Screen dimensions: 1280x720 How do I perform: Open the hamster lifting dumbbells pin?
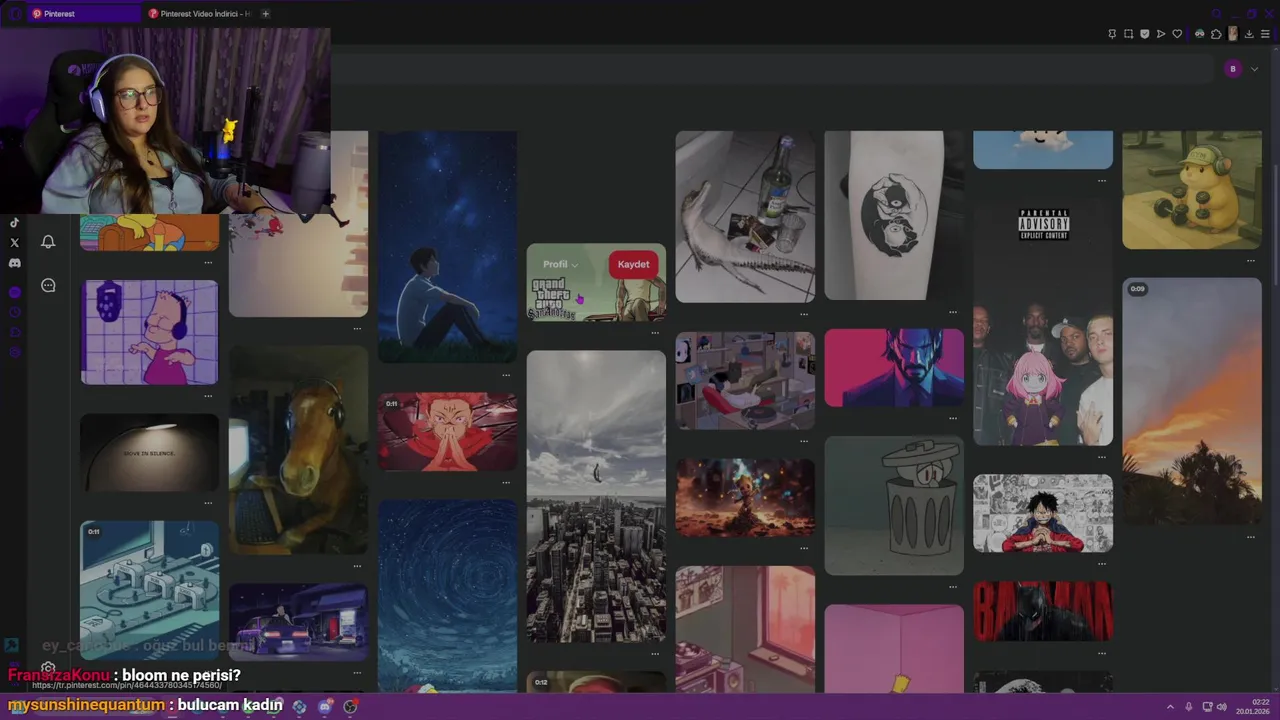click(1192, 190)
